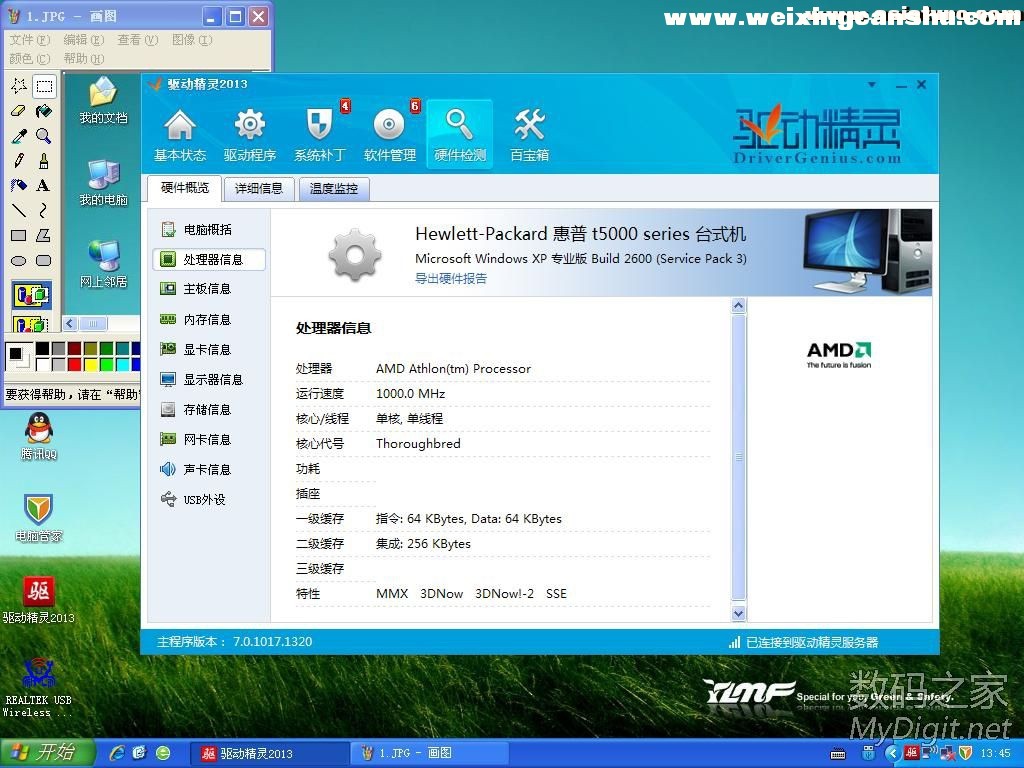
Task: Open the 驱动程序 gear section
Action: tap(249, 134)
